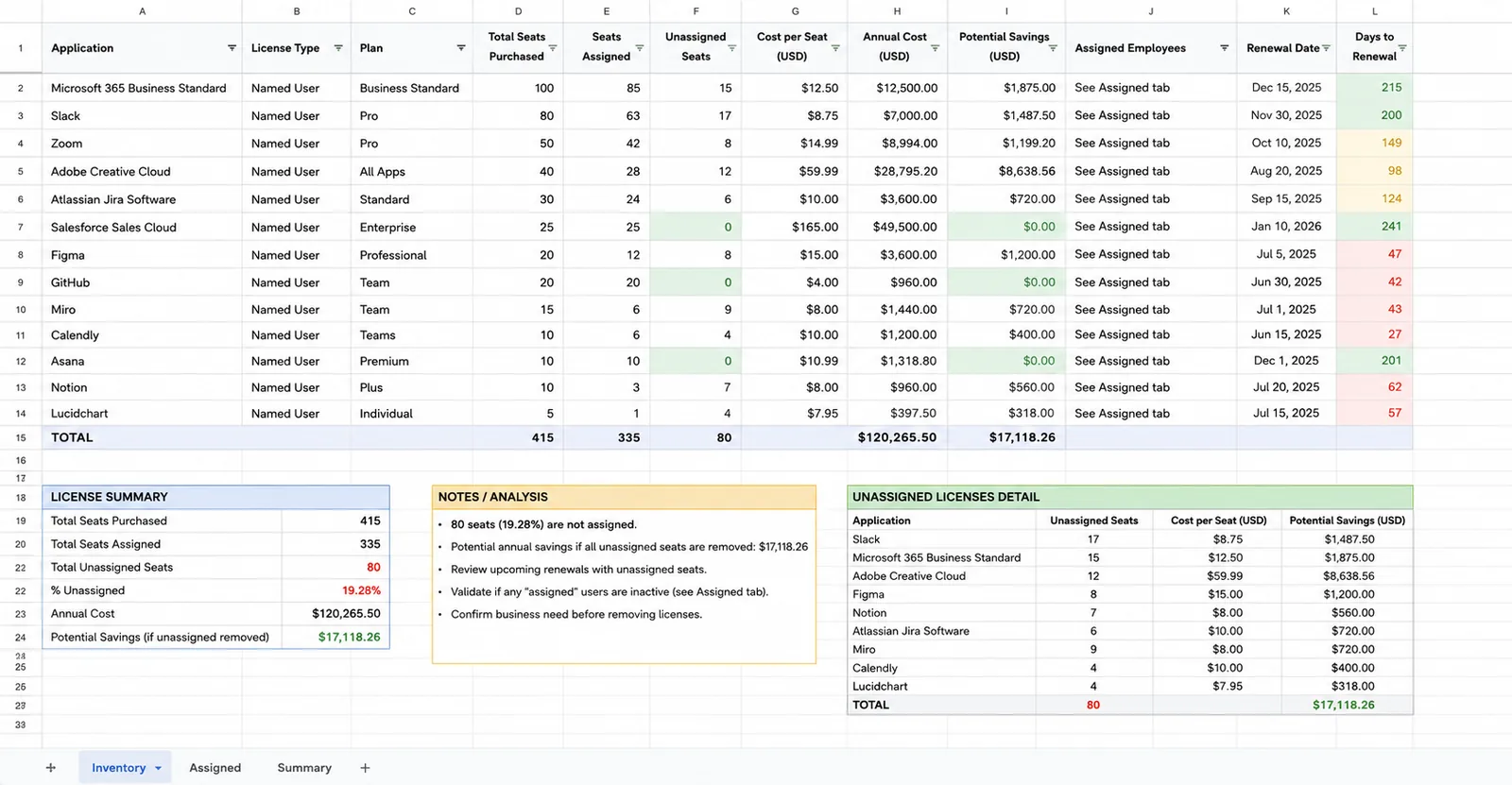
Task: Open the License Type column filter
Action: [338, 48]
